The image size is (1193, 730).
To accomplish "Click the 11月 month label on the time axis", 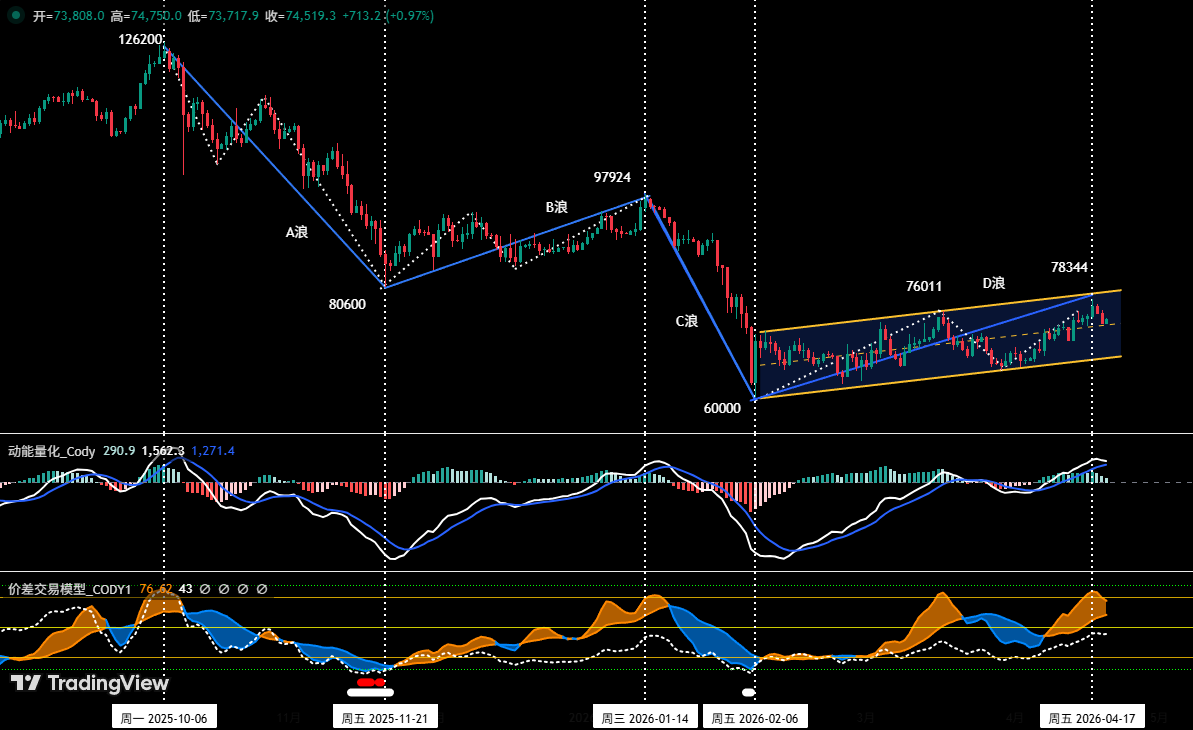I will [287, 717].
